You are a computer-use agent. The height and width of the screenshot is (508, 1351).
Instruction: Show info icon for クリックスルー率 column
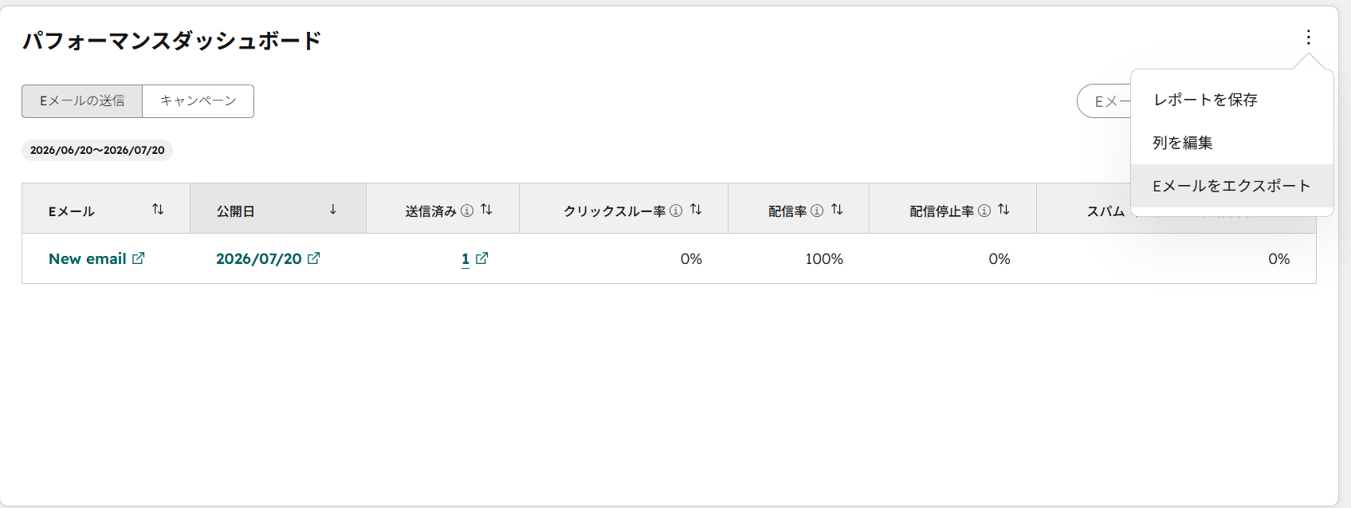click(676, 211)
